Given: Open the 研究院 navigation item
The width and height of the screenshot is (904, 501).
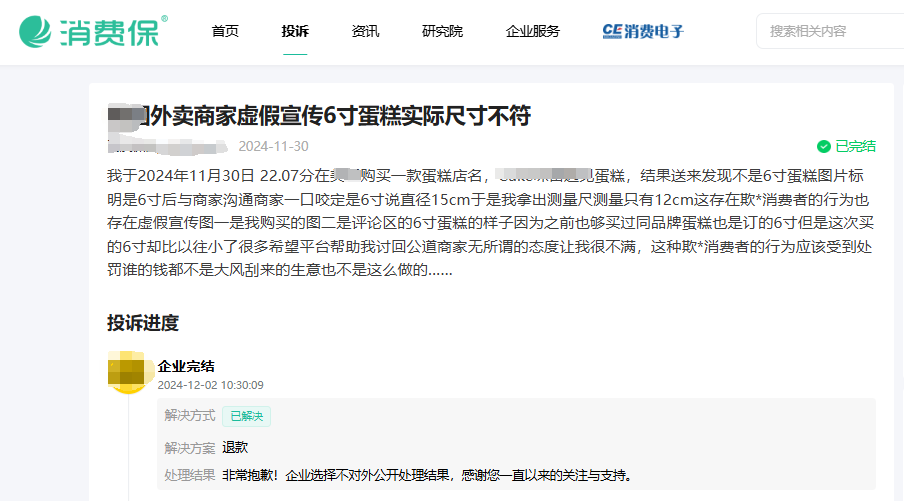Looking at the screenshot, I should coord(442,31).
